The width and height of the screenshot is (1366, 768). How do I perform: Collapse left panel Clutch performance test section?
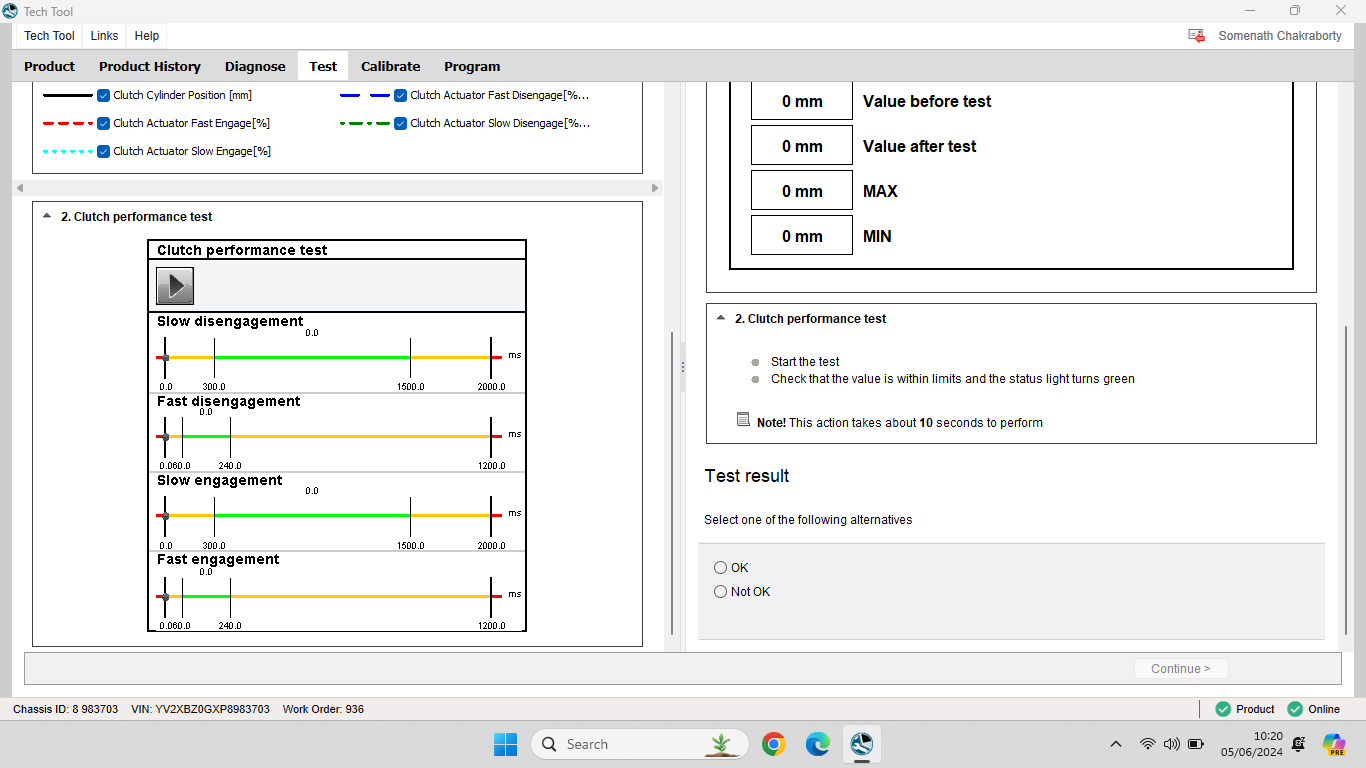point(47,216)
